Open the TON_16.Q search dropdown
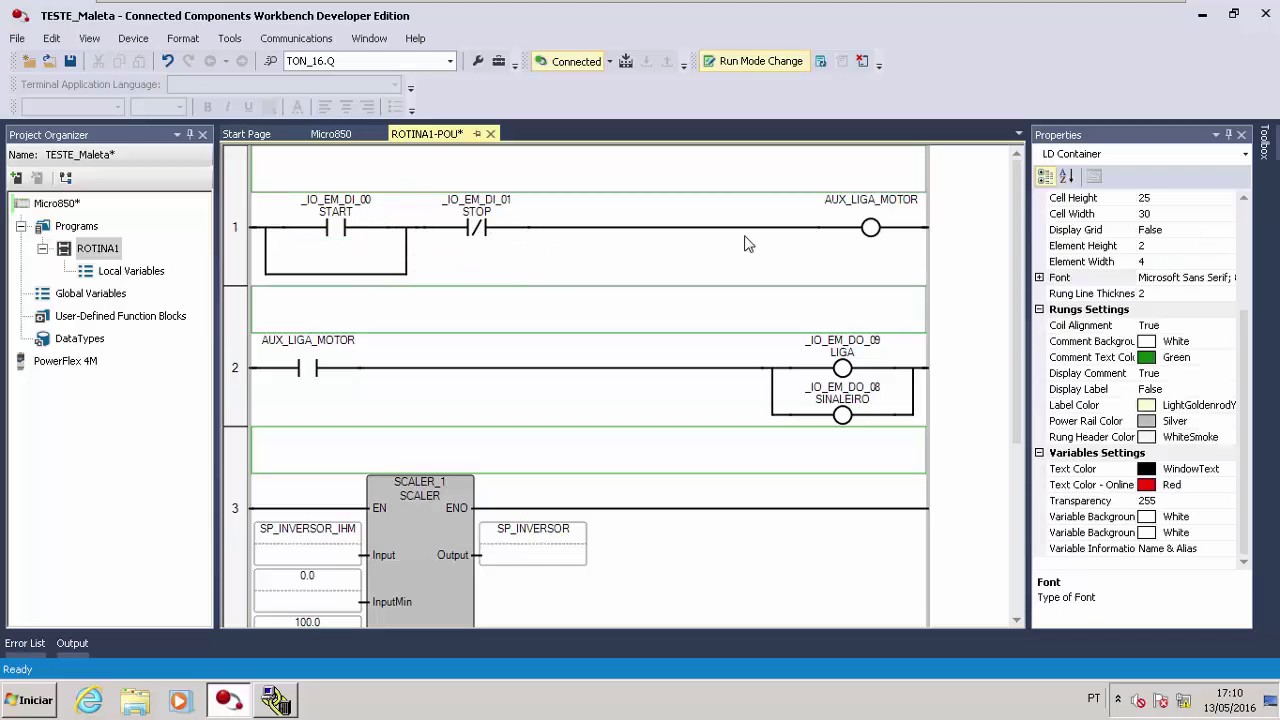The width and height of the screenshot is (1280, 720). (450, 61)
